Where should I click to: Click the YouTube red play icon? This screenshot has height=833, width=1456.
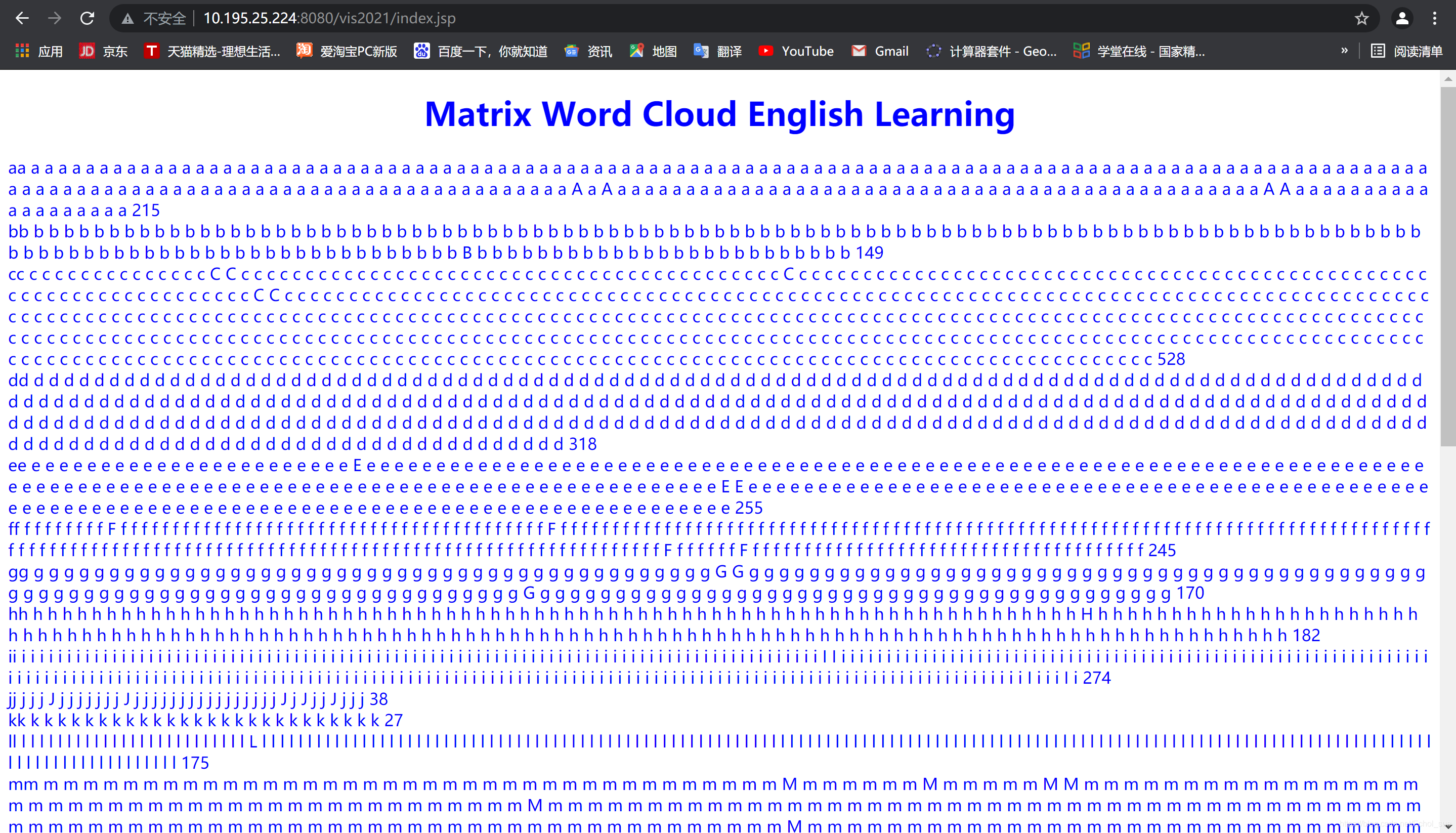[766, 51]
